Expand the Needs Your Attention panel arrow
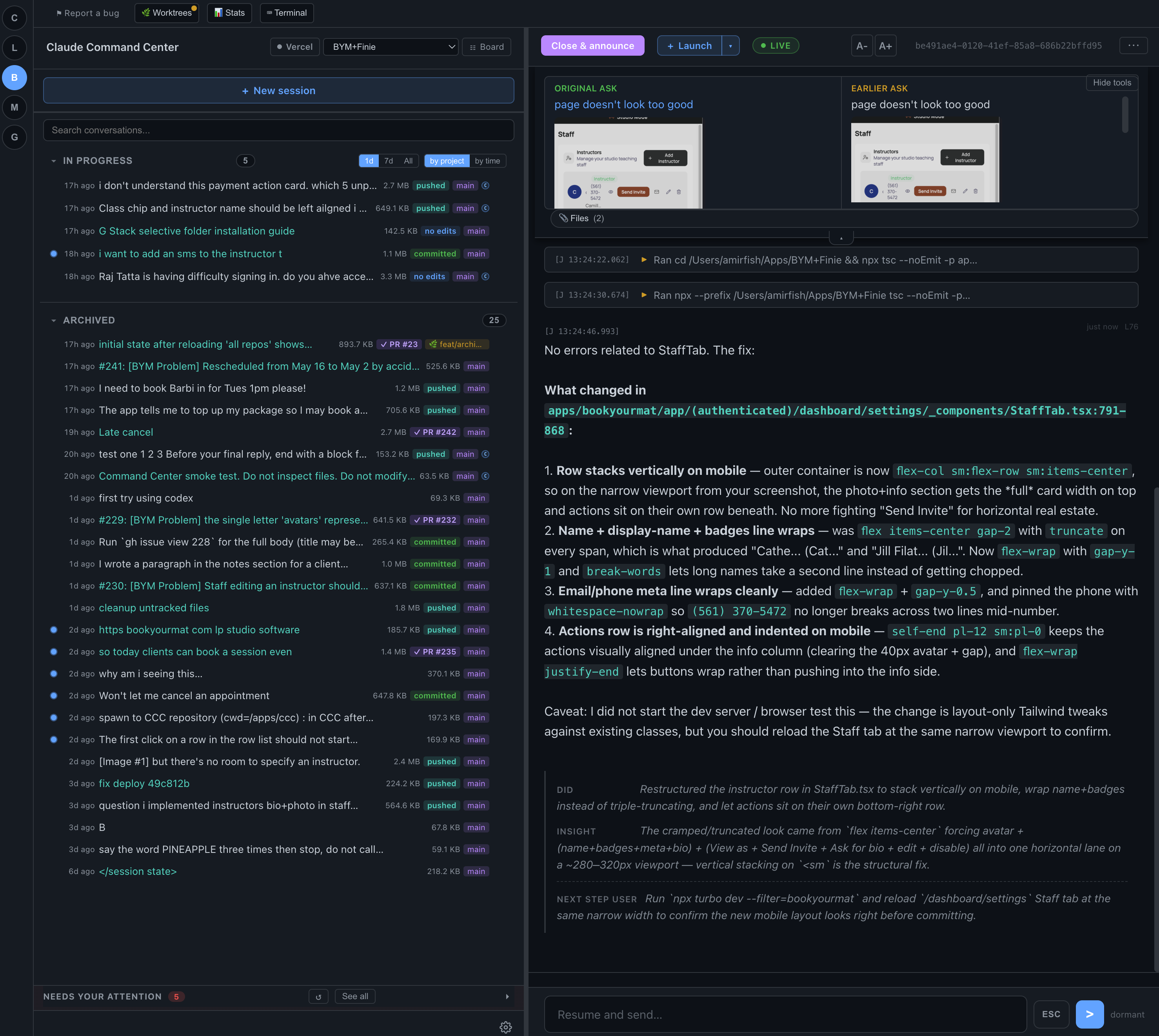Image resolution: width=1159 pixels, height=1036 pixels. 507,996
